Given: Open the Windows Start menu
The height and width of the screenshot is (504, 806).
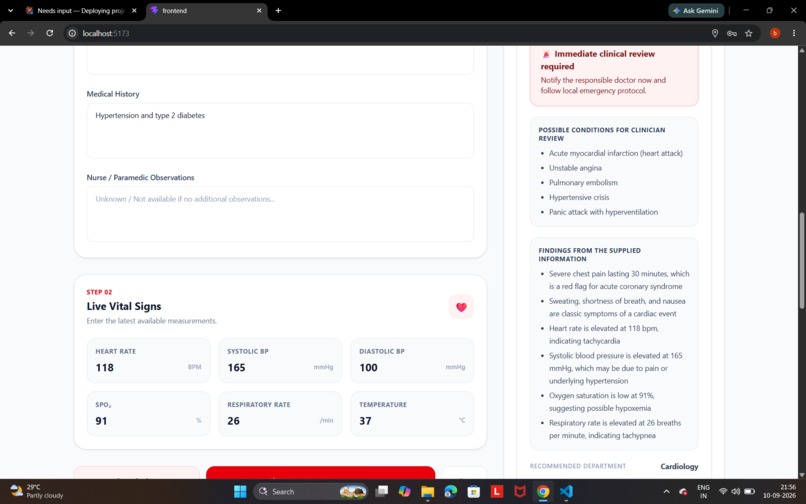Looking at the screenshot, I should click(240, 492).
